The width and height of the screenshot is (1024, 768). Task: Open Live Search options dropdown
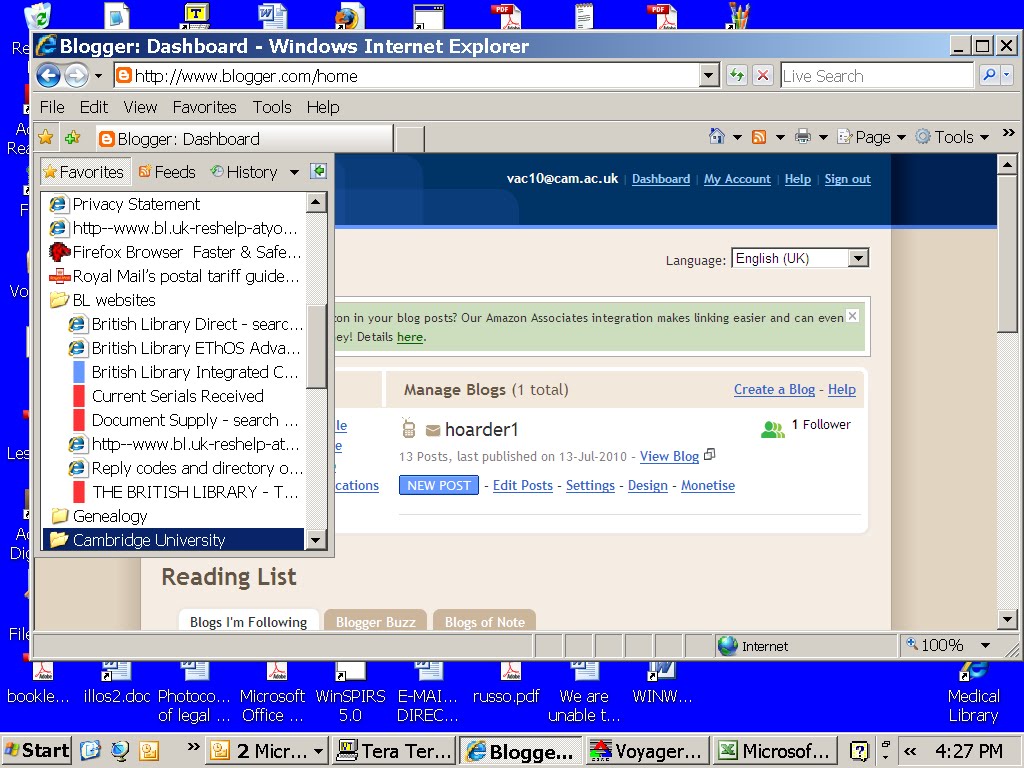tap(1006, 76)
